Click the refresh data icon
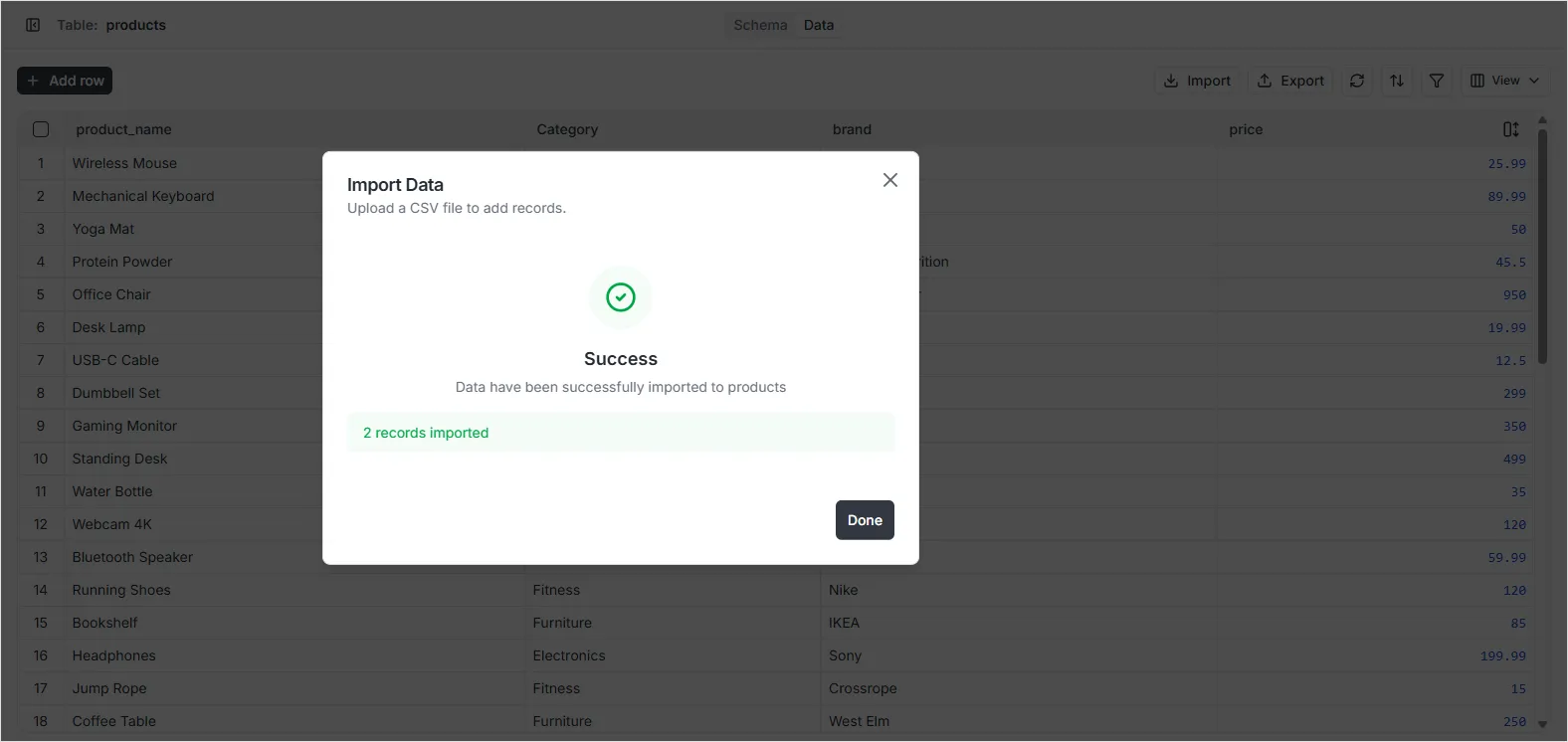This screenshot has height=742, width=1568. pyautogui.click(x=1357, y=81)
